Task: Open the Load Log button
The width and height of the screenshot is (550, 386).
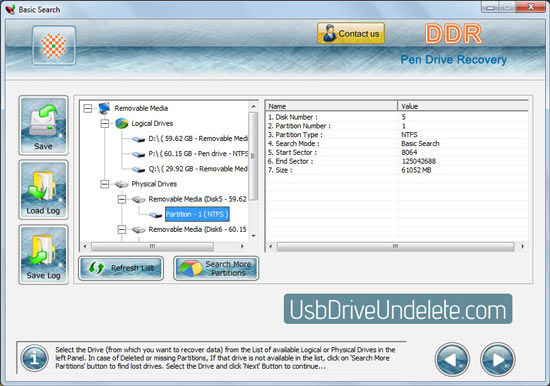Action: [43, 190]
